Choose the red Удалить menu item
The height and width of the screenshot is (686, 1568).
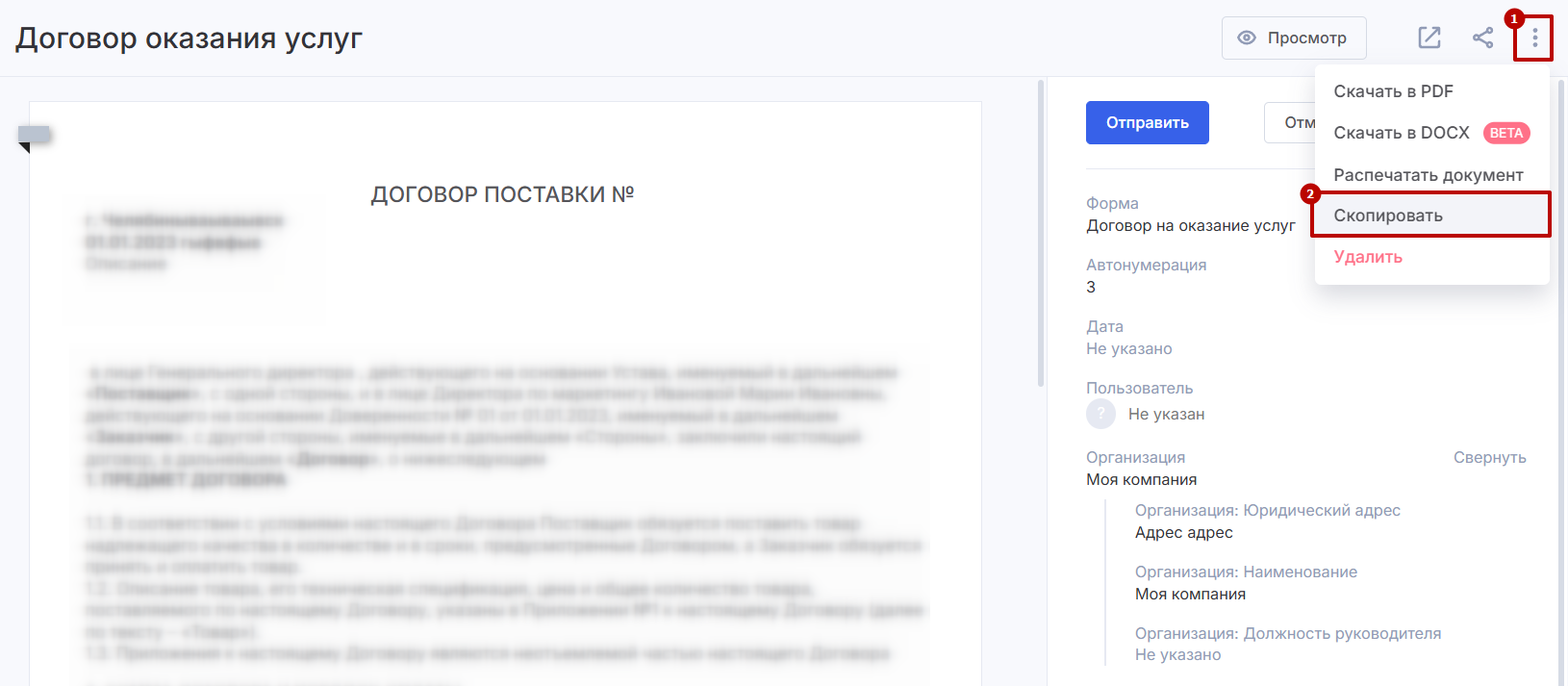(x=1368, y=257)
